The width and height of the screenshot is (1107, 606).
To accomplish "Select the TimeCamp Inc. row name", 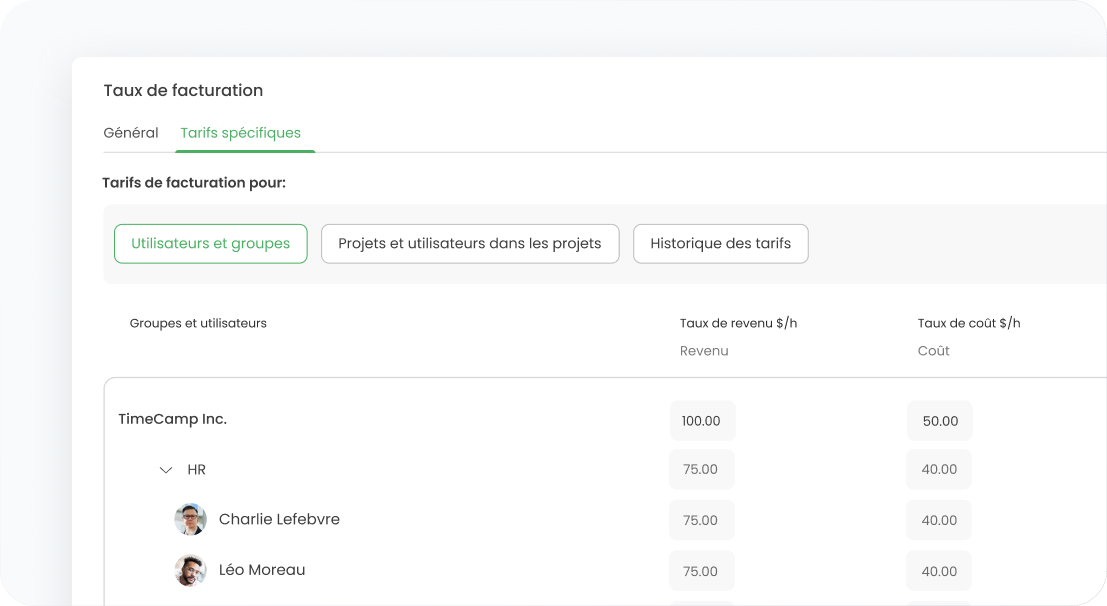I will pos(173,419).
